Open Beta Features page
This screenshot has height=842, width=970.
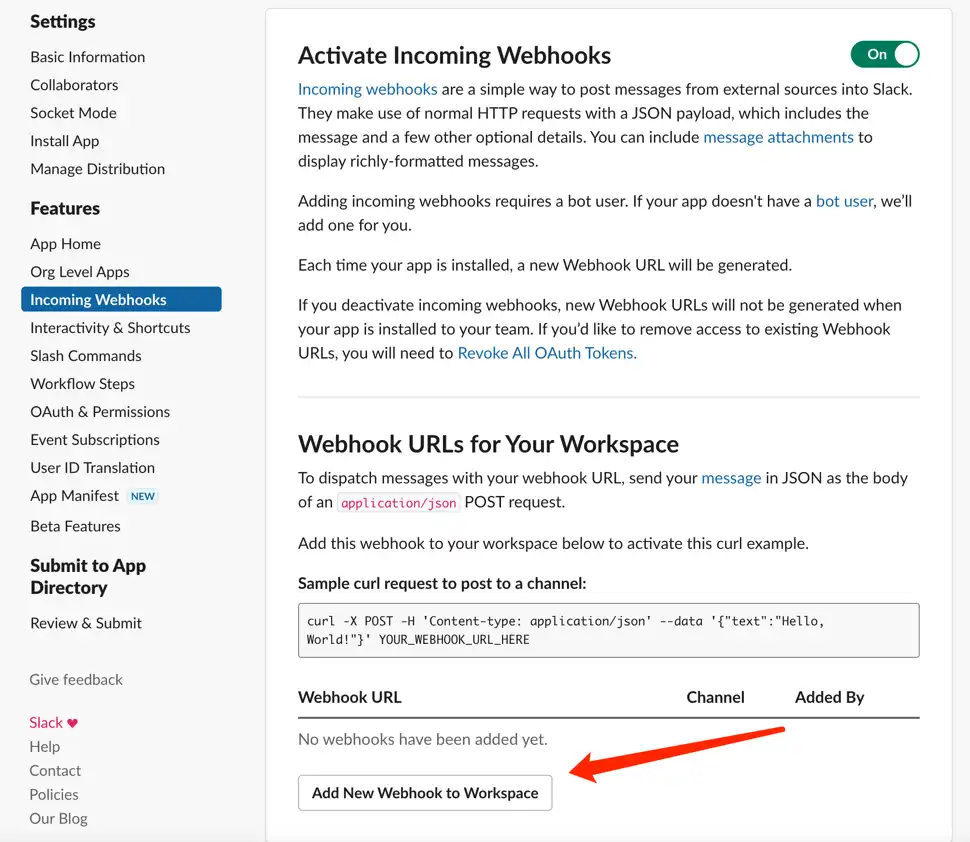75,526
